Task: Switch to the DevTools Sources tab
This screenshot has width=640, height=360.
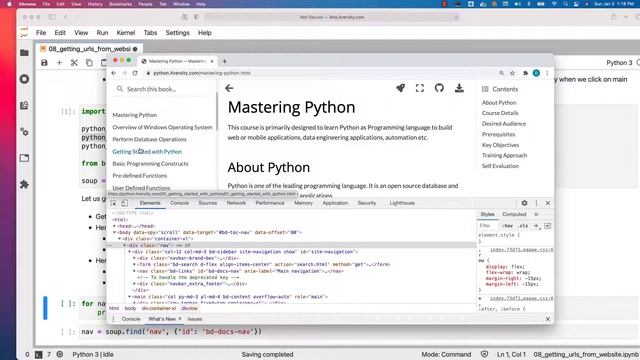Action: (x=208, y=203)
